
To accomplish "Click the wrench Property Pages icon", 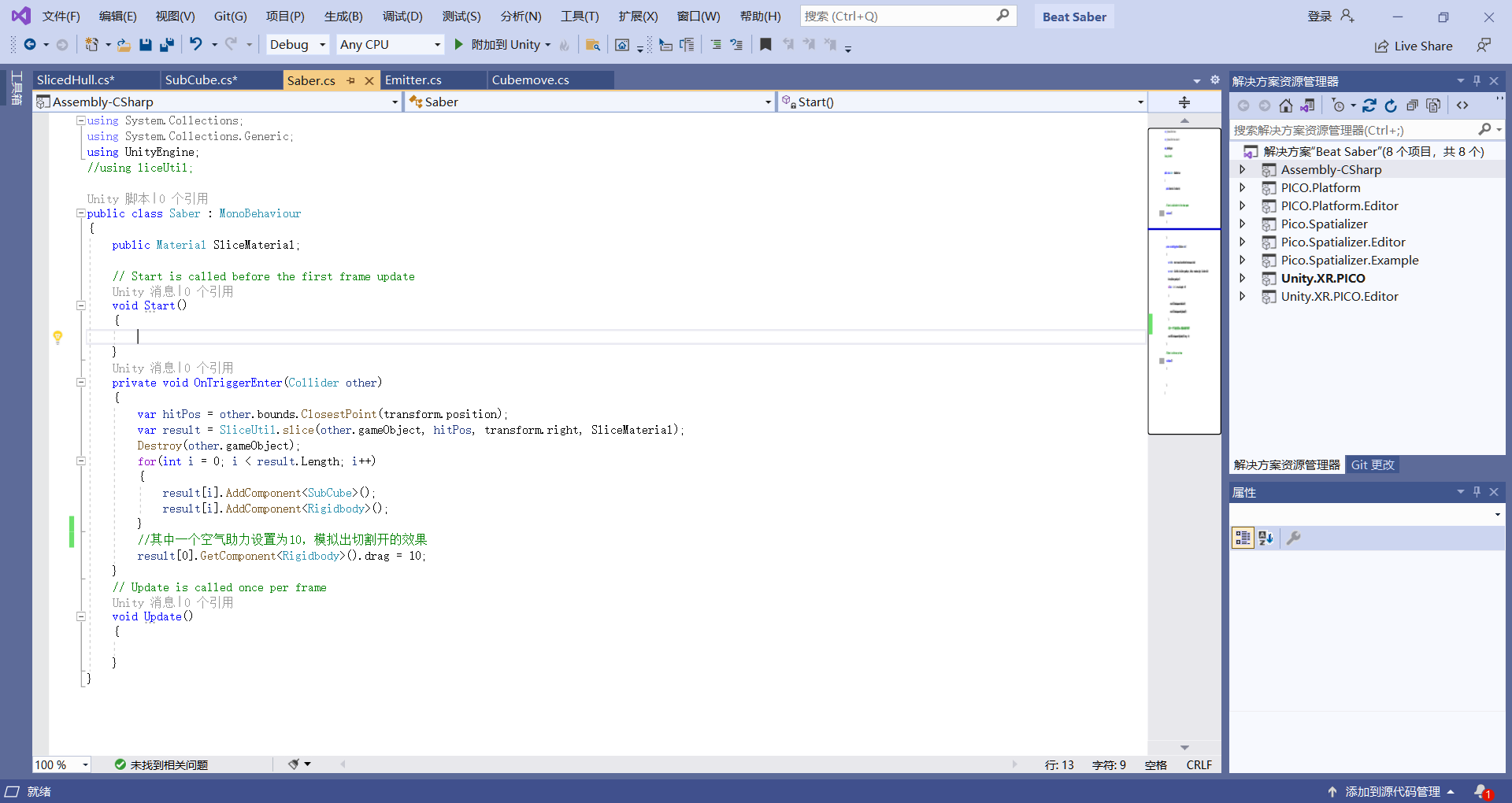I will 1293,538.
